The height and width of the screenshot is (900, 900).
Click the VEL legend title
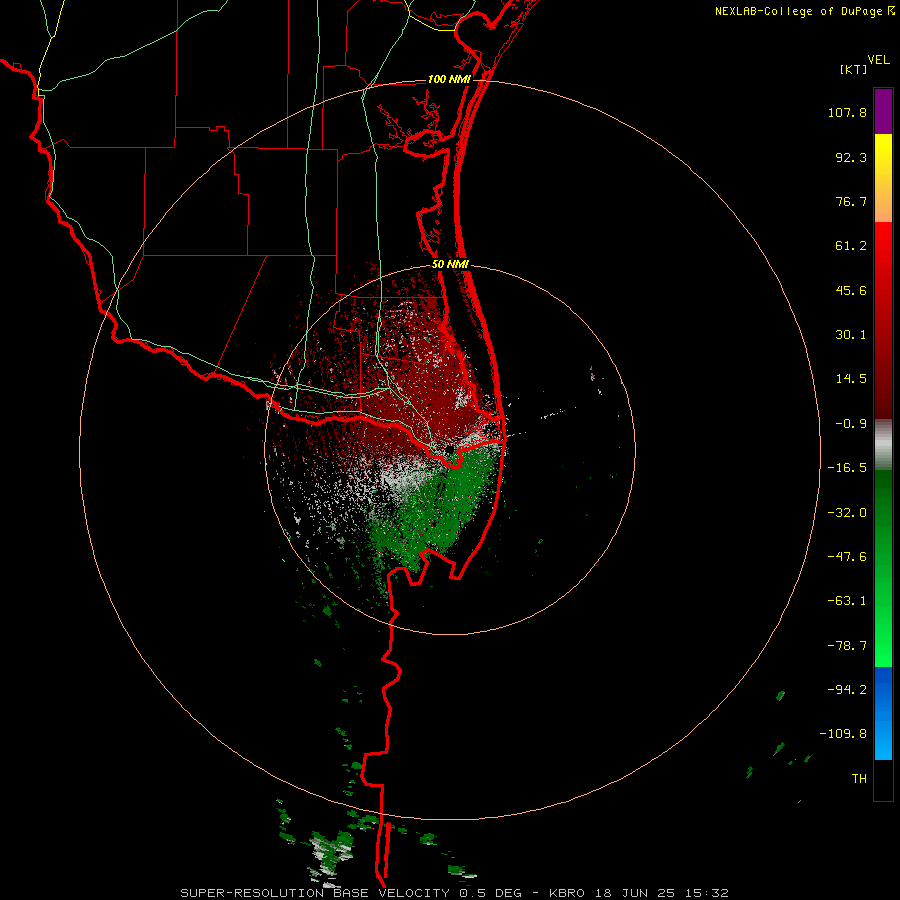[878, 60]
